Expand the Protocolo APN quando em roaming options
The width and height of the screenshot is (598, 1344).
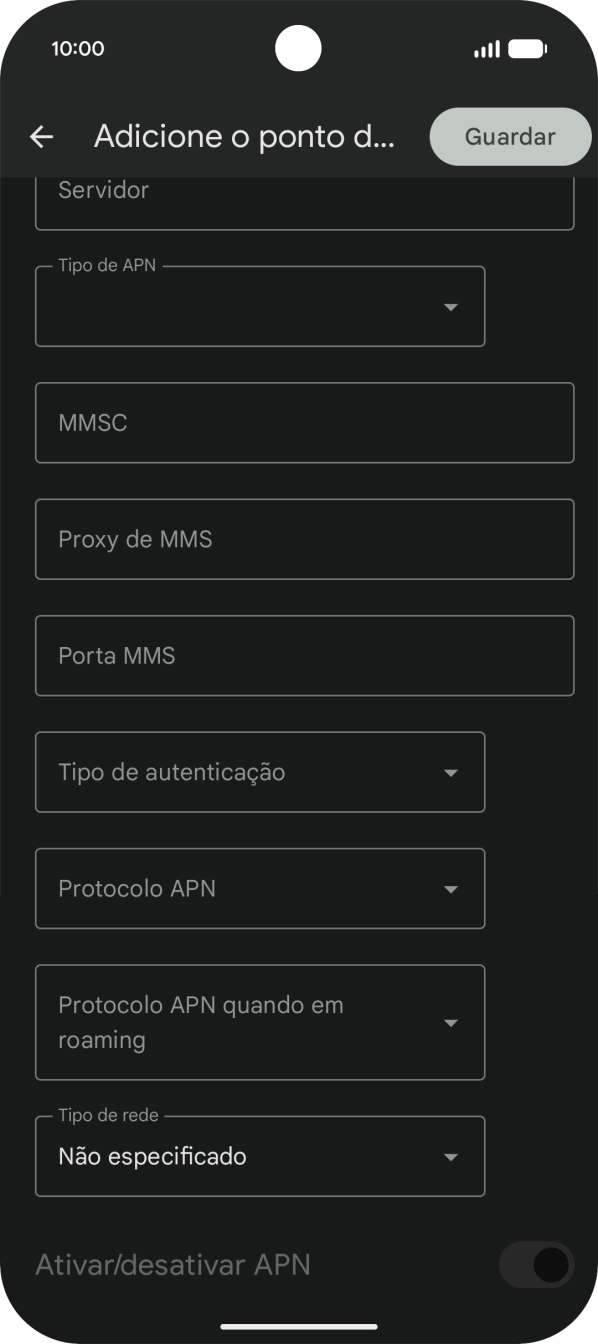pos(260,1022)
